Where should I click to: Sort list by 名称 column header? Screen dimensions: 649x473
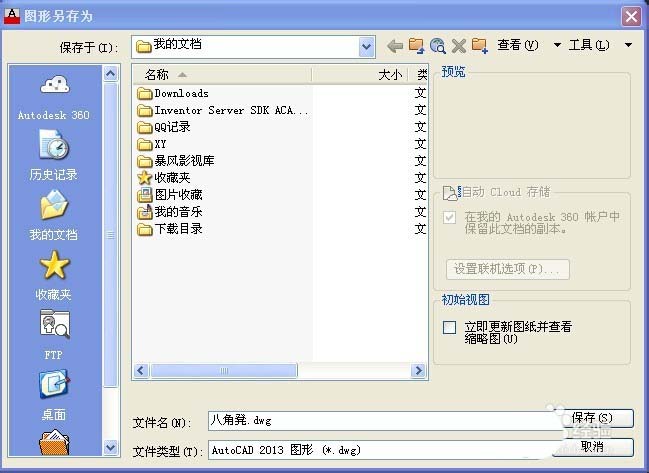point(221,75)
